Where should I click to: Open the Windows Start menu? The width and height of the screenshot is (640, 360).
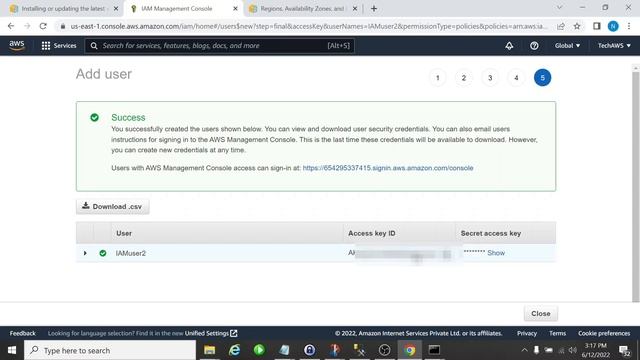[x=12, y=350]
